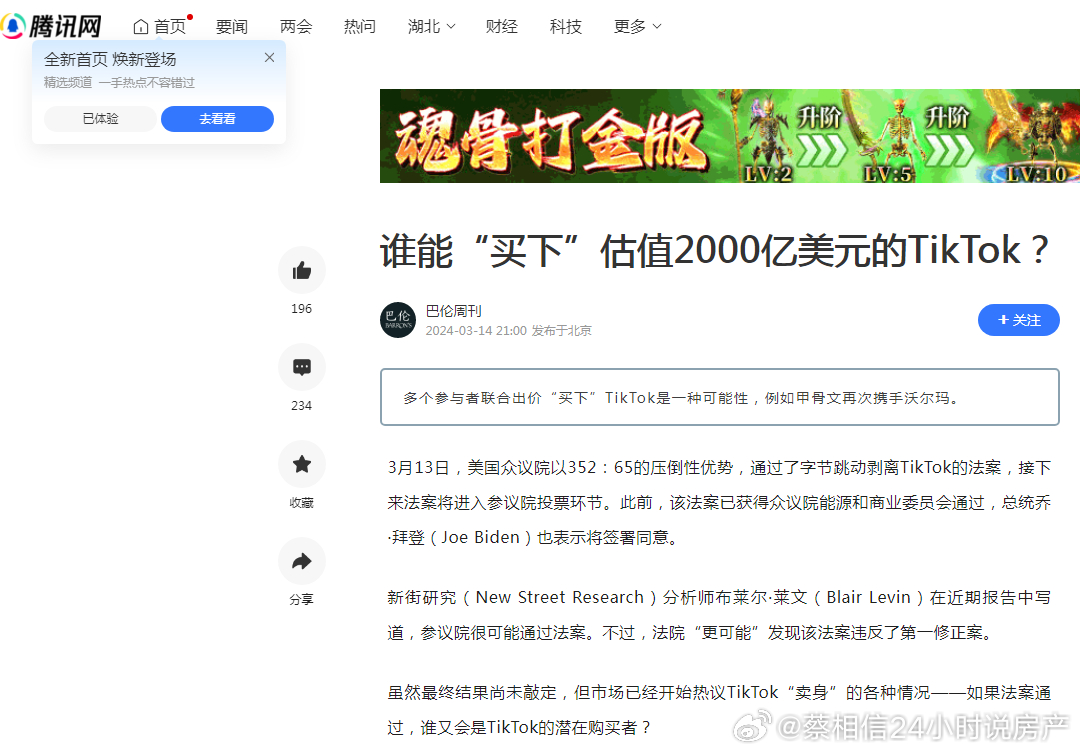Go to 首页 home tab

(x=160, y=26)
